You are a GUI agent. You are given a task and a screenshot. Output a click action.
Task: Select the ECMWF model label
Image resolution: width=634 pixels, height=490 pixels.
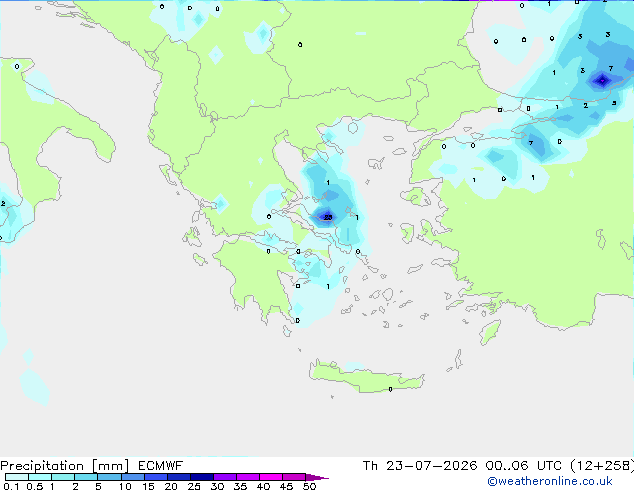pyautogui.click(x=161, y=466)
